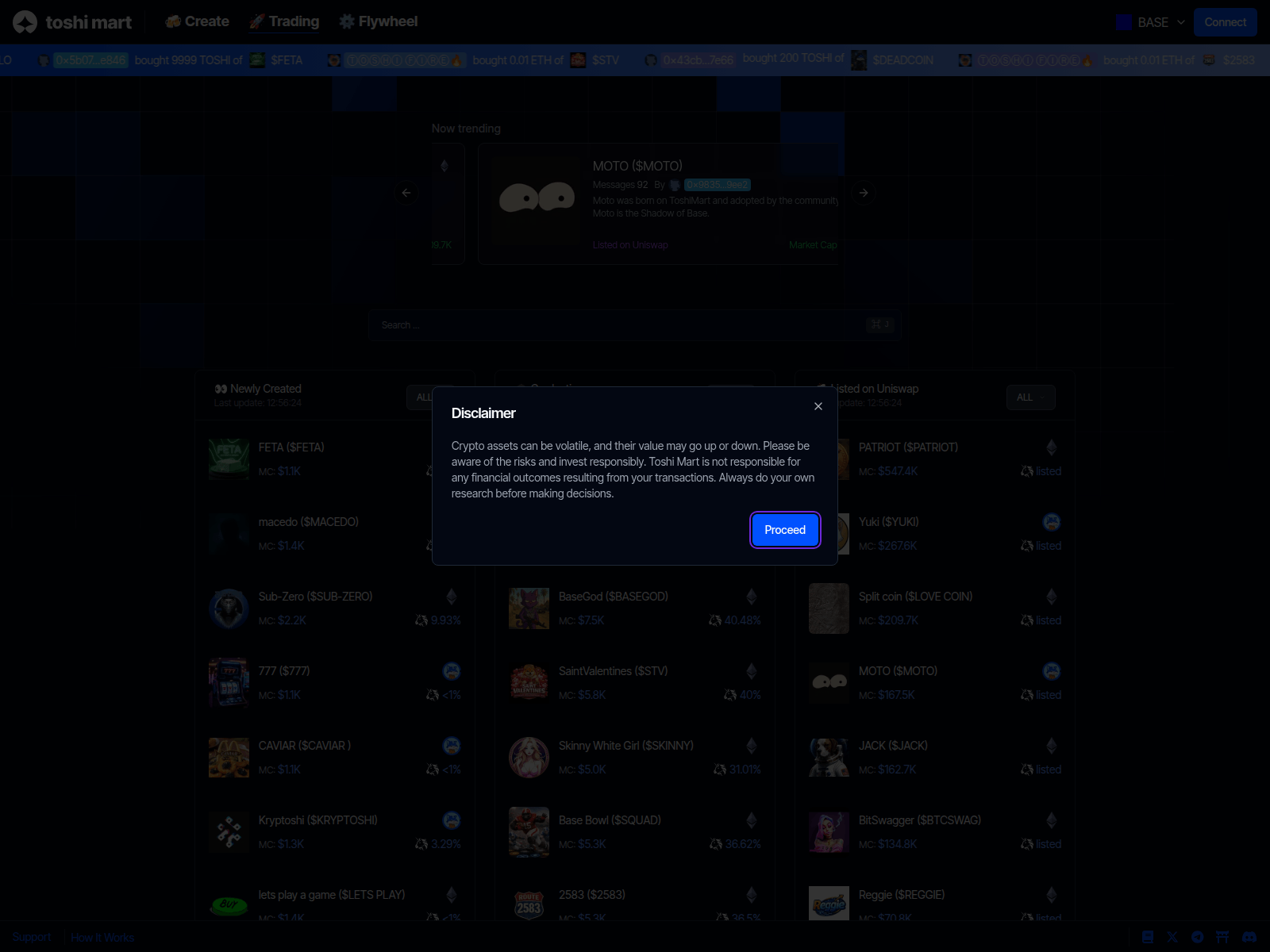Click the Connect wallet button
The width and height of the screenshot is (1270, 952).
(x=1225, y=22)
